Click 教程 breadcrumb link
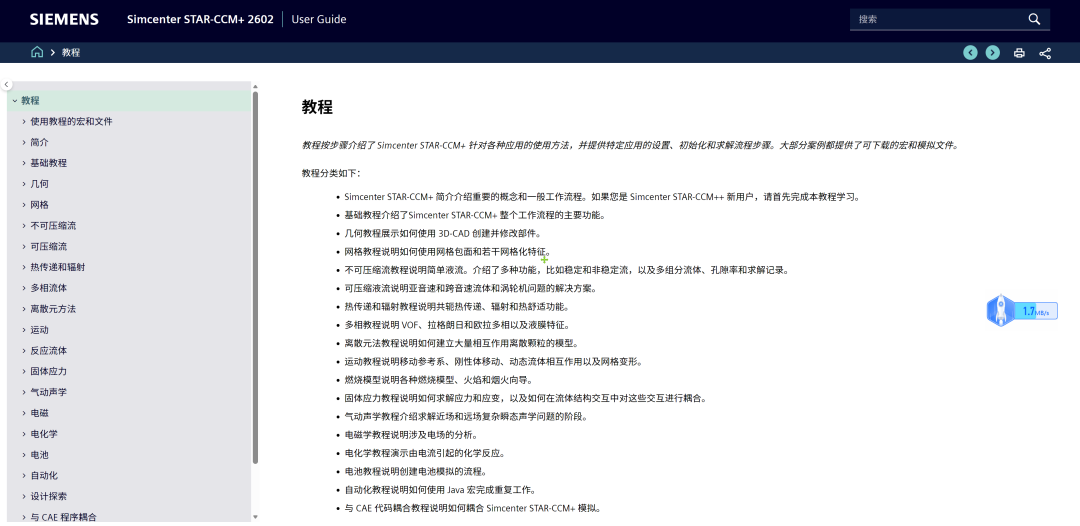Screen dimensions: 1080x526 pyautogui.click(x=71, y=52)
